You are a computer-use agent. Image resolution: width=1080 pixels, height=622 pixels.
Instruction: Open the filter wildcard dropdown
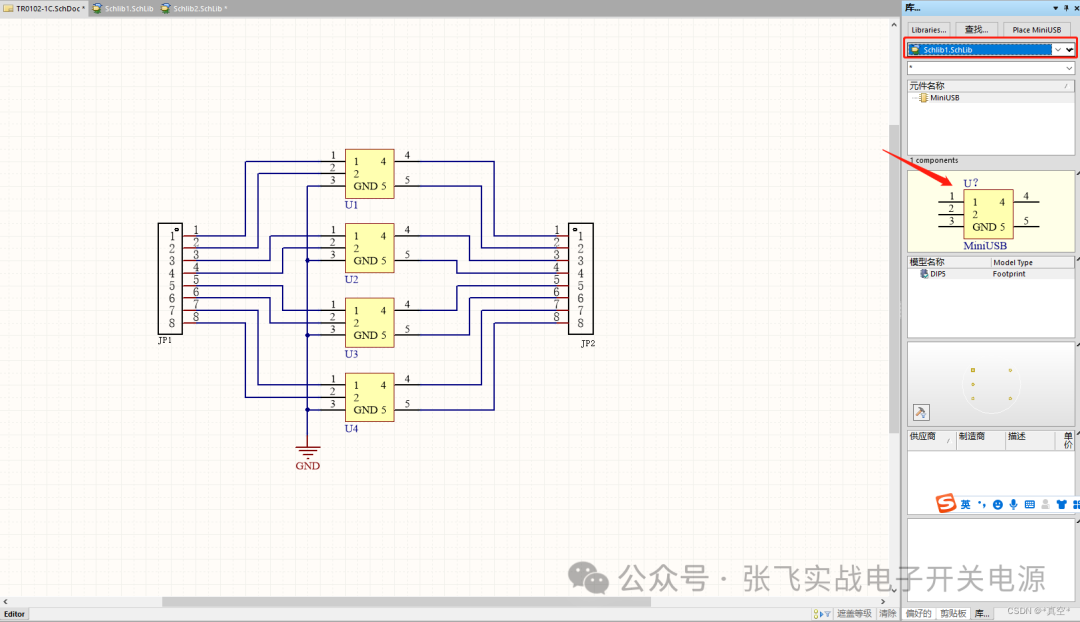[x=1068, y=67]
